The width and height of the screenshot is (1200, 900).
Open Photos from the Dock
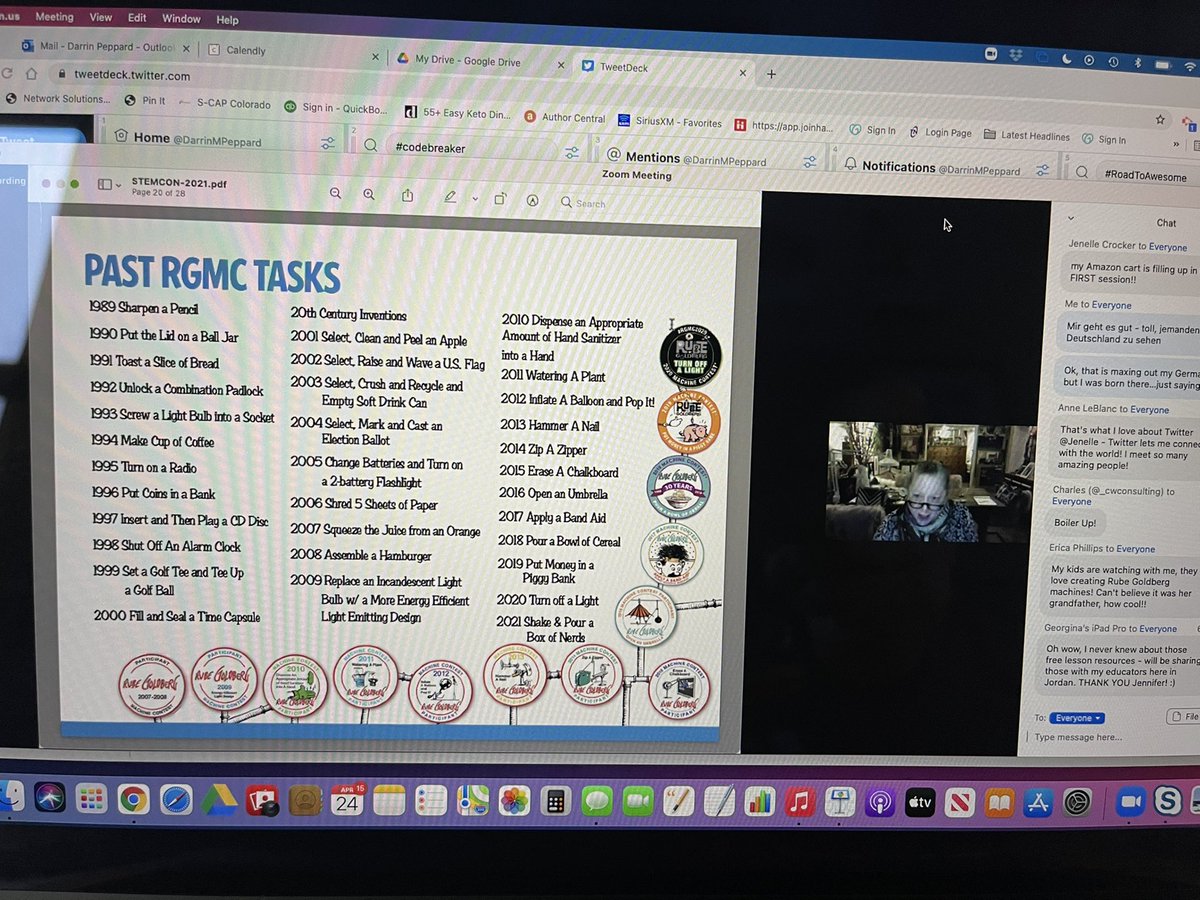pos(514,801)
